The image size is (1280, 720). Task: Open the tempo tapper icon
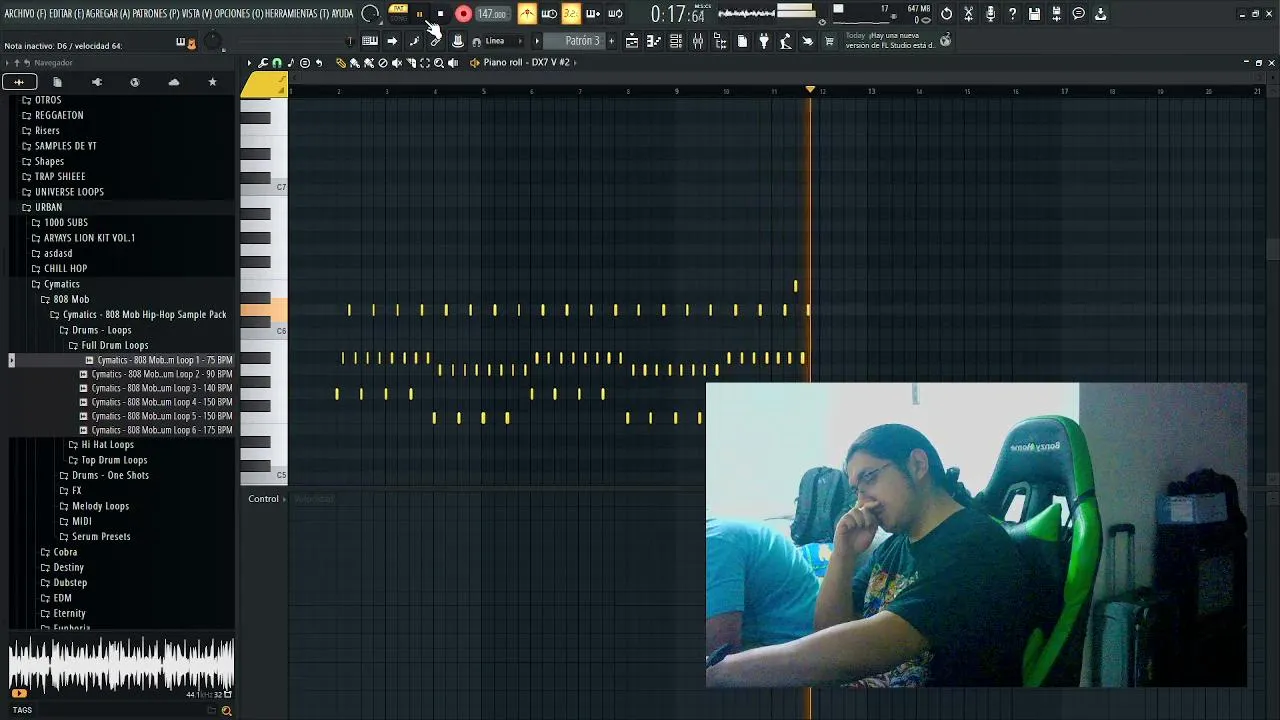pyautogui.click(x=786, y=41)
